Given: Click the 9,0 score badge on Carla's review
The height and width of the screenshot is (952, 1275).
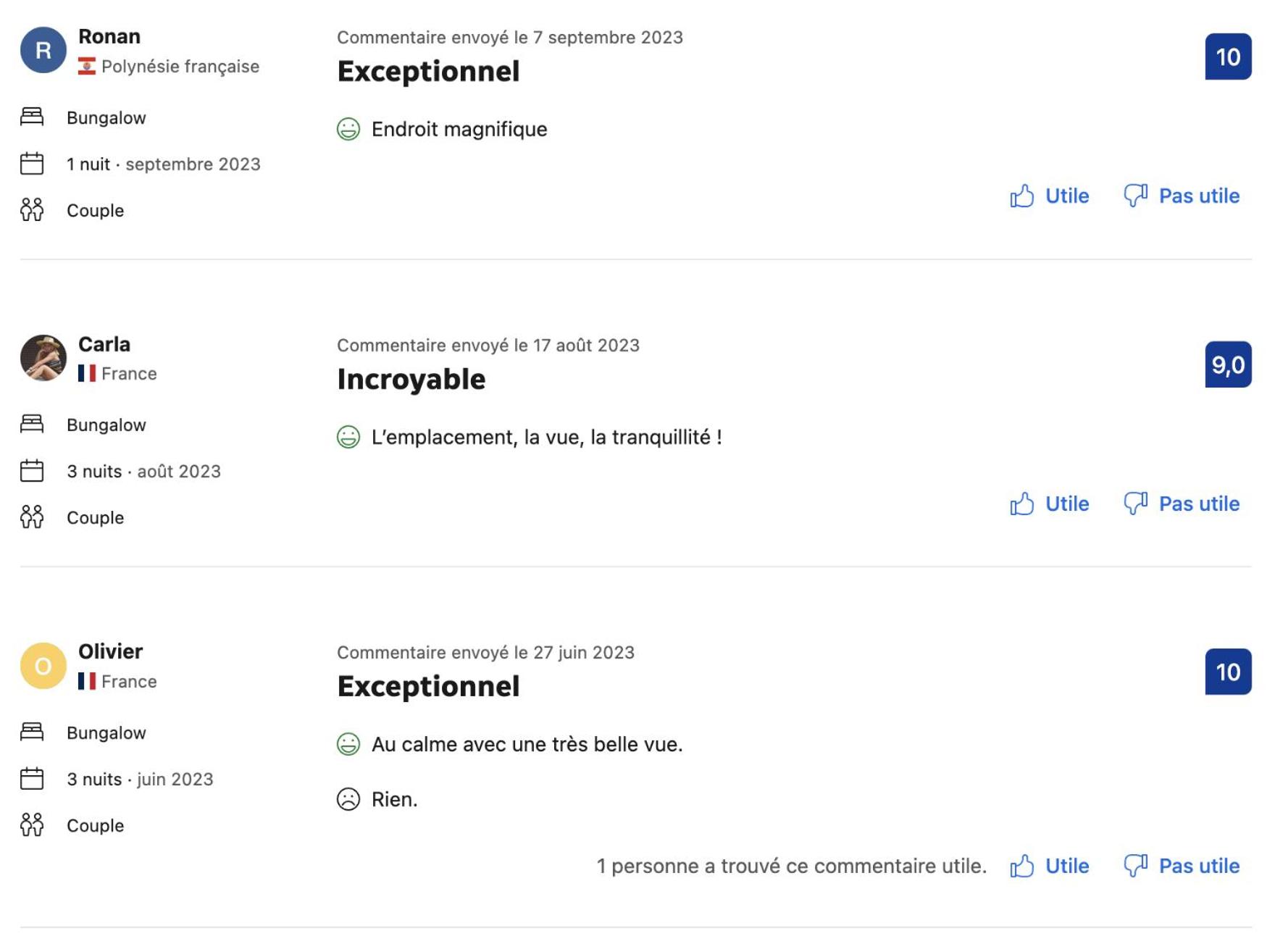Looking at the screenshot, I should pos(1228,364).
